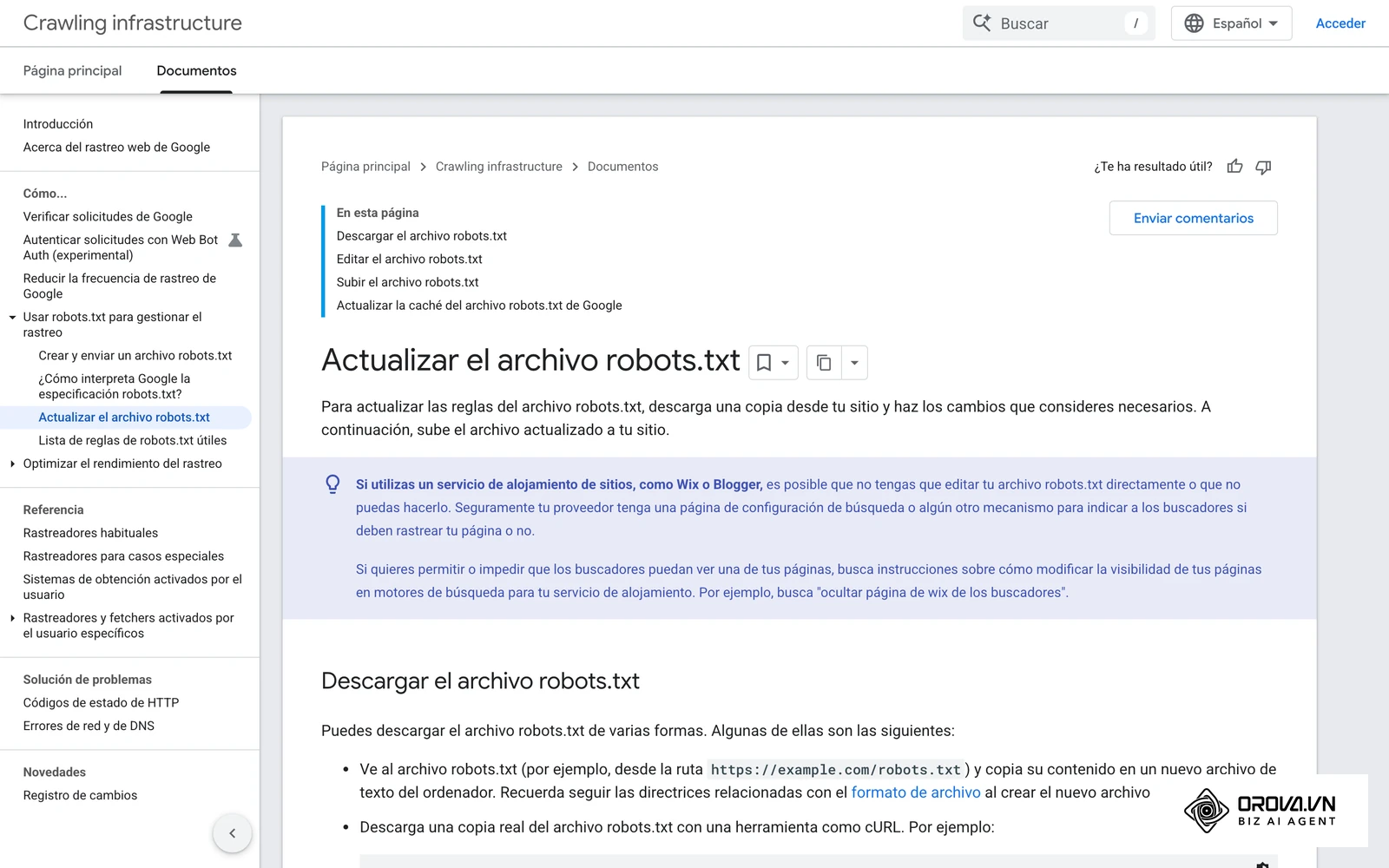Open 'Crear y enviar un archivo robots.txt'

click(135, 356)
